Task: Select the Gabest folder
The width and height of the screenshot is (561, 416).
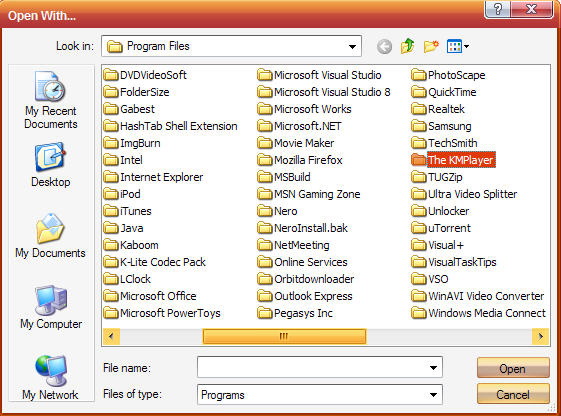Action: [129, 109]
